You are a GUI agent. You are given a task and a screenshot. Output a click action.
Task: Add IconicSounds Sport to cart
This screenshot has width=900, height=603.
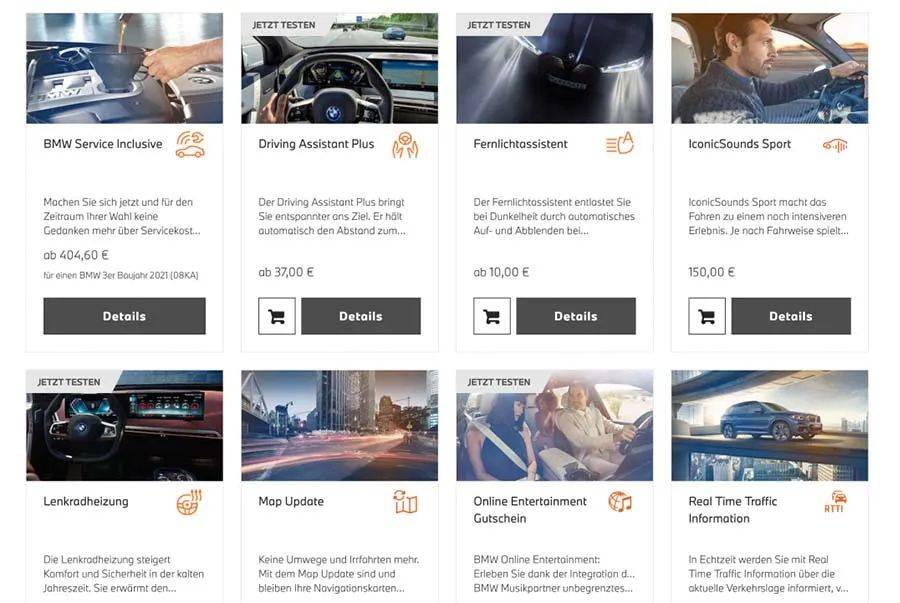707,316
